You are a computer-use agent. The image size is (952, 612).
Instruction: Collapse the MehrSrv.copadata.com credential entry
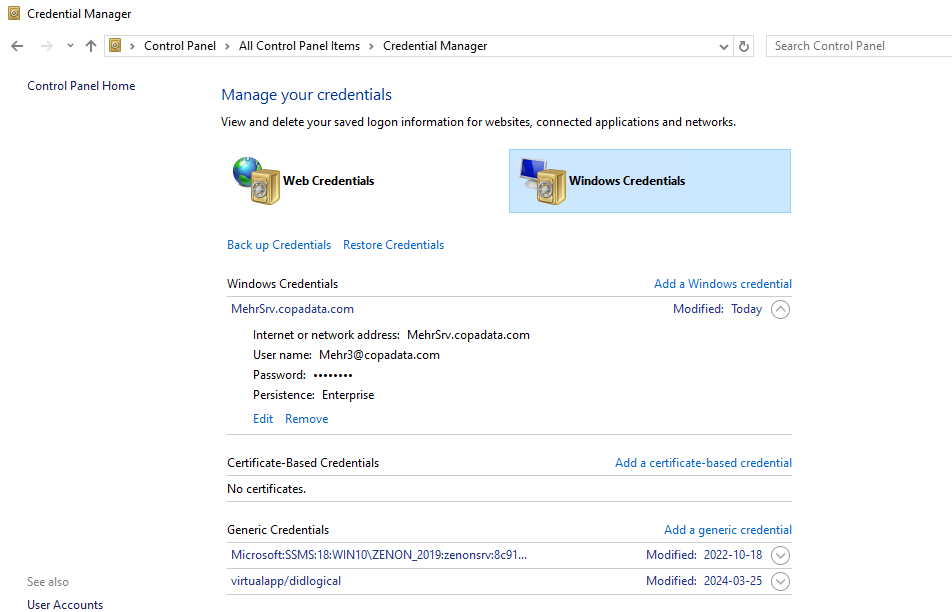(x=781, y=310)
